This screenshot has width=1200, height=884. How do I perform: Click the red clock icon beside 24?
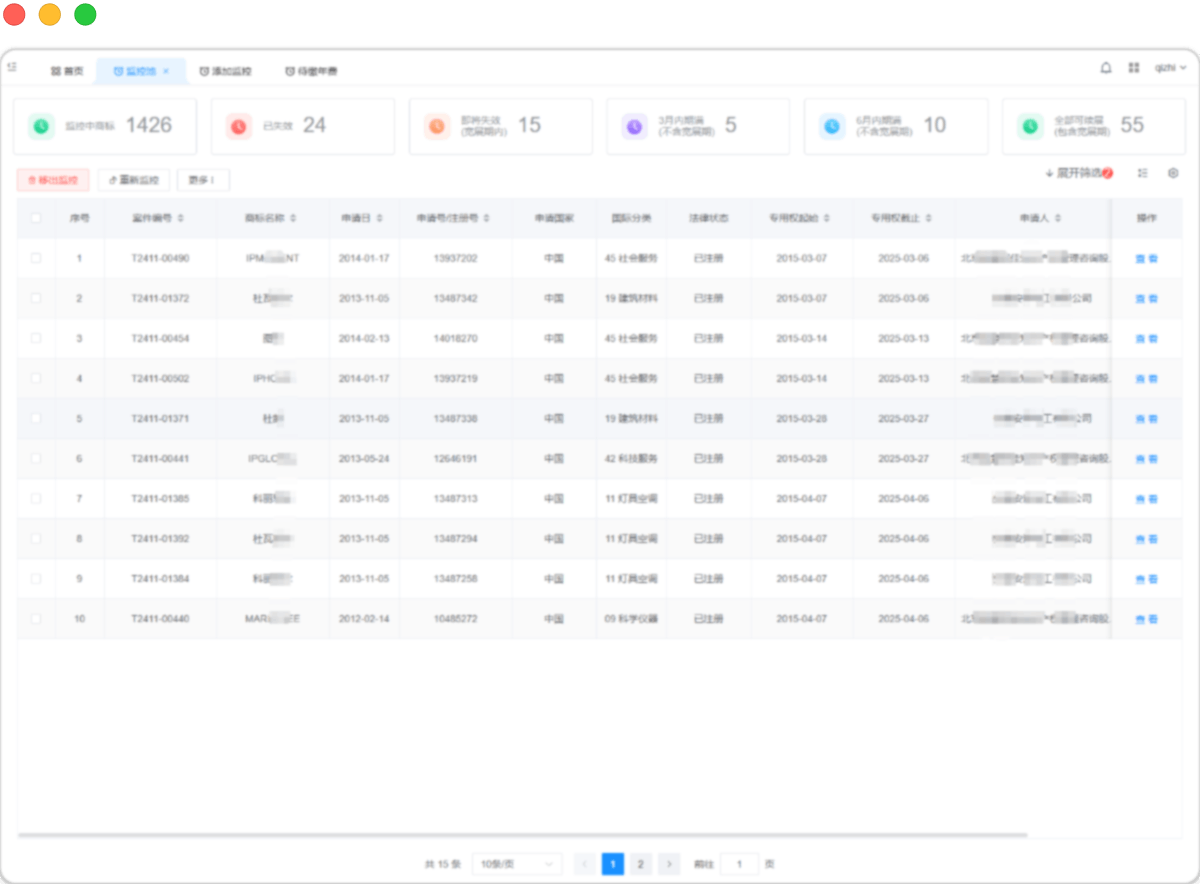tap(238, 126)
